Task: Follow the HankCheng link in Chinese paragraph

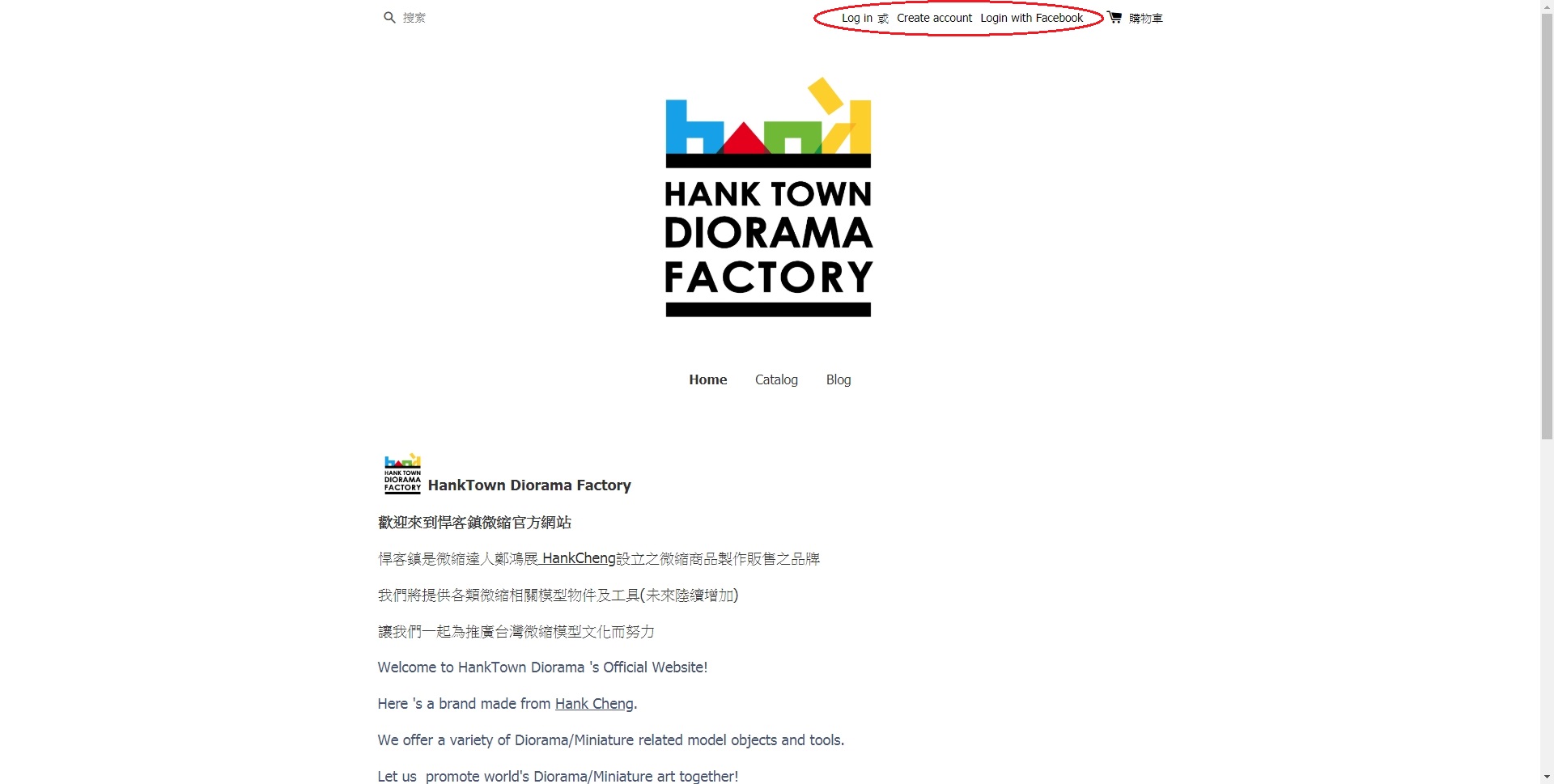Action: (x=579, y=558)
